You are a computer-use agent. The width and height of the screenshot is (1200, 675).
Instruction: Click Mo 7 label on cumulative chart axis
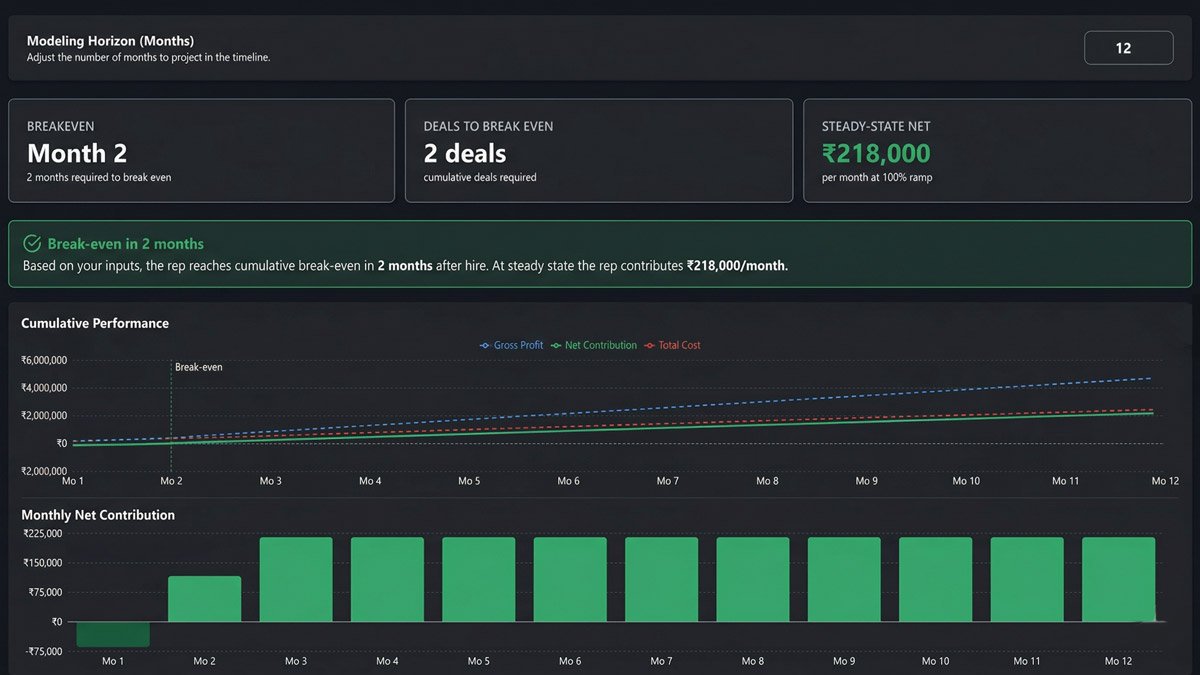pos(667,481)
